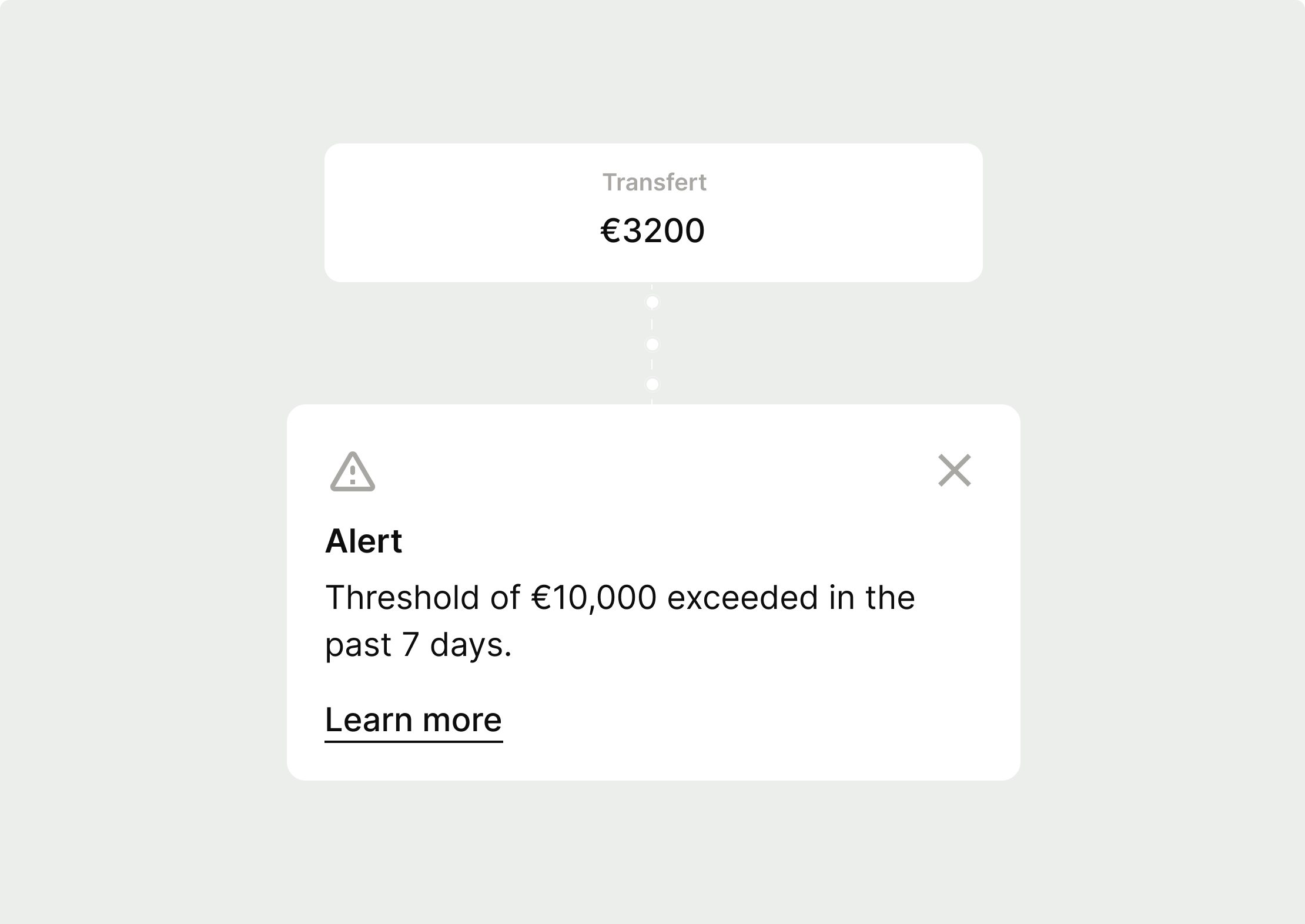
Task: Select the Transfert card
Action: [653, 213]
